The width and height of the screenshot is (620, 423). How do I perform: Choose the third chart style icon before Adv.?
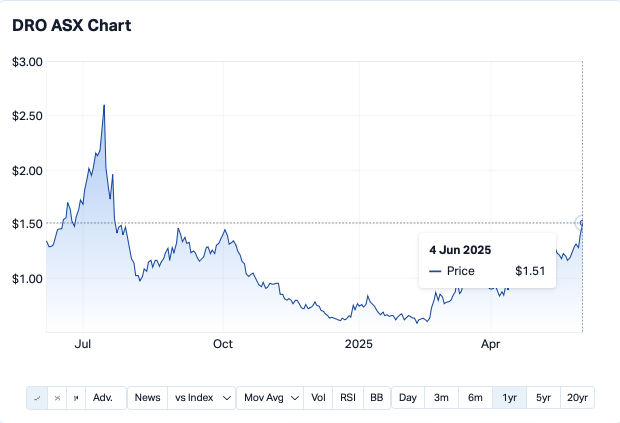[x=76, y=398]
